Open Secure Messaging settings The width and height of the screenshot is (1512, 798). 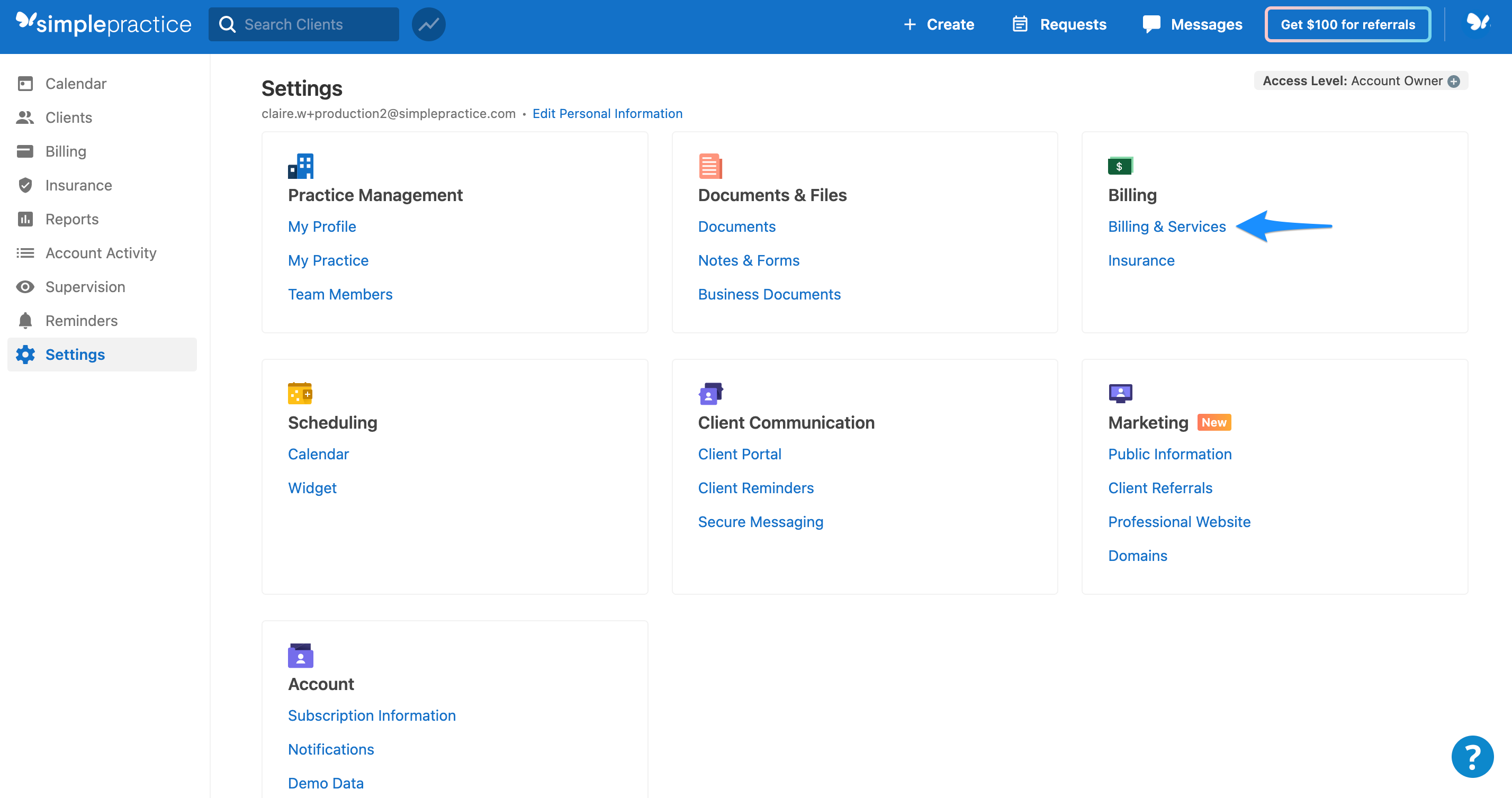click(x=760, y=522)
